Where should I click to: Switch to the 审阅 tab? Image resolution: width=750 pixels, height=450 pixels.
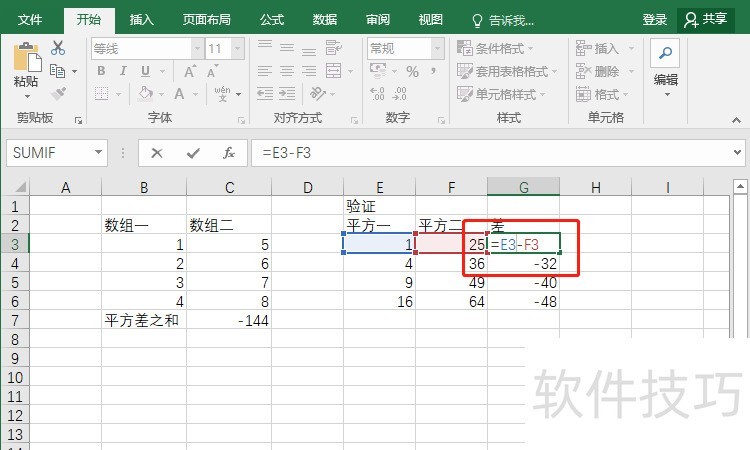pos(378,20)
